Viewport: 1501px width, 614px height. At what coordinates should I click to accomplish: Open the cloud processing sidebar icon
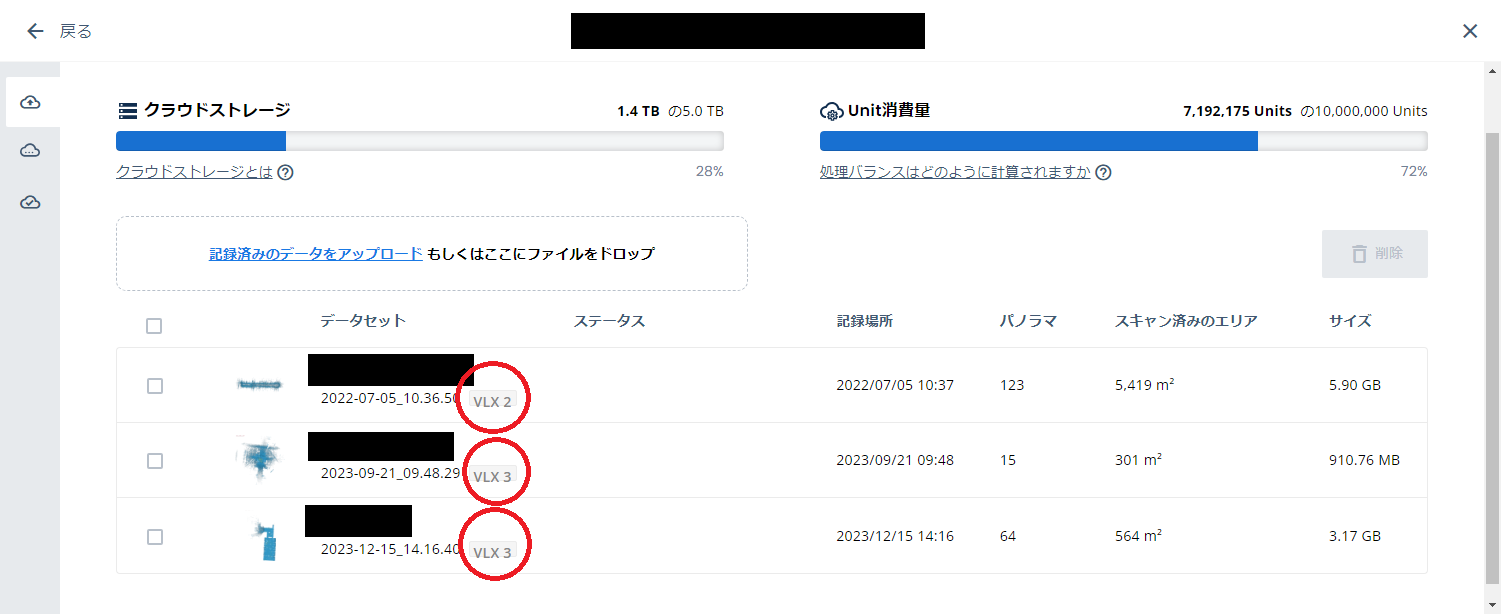(x=30, y=151)
